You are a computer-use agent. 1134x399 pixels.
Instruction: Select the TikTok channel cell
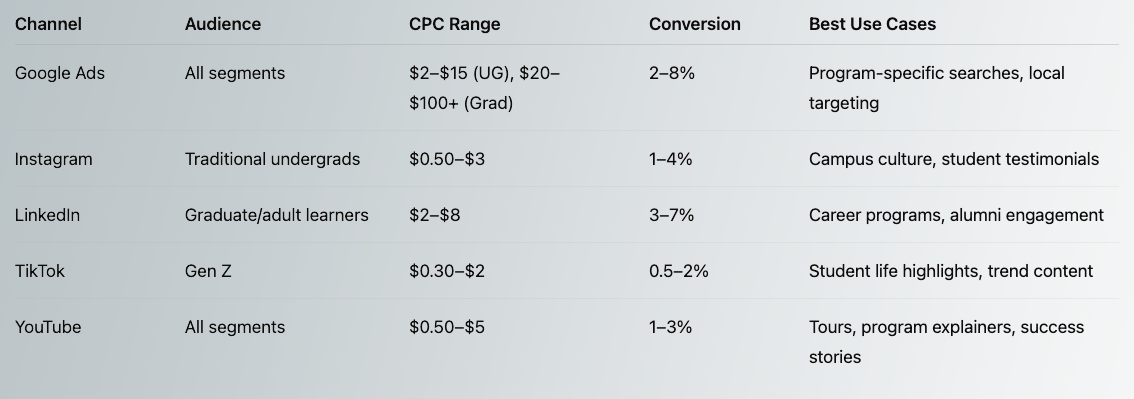point(40,271)
